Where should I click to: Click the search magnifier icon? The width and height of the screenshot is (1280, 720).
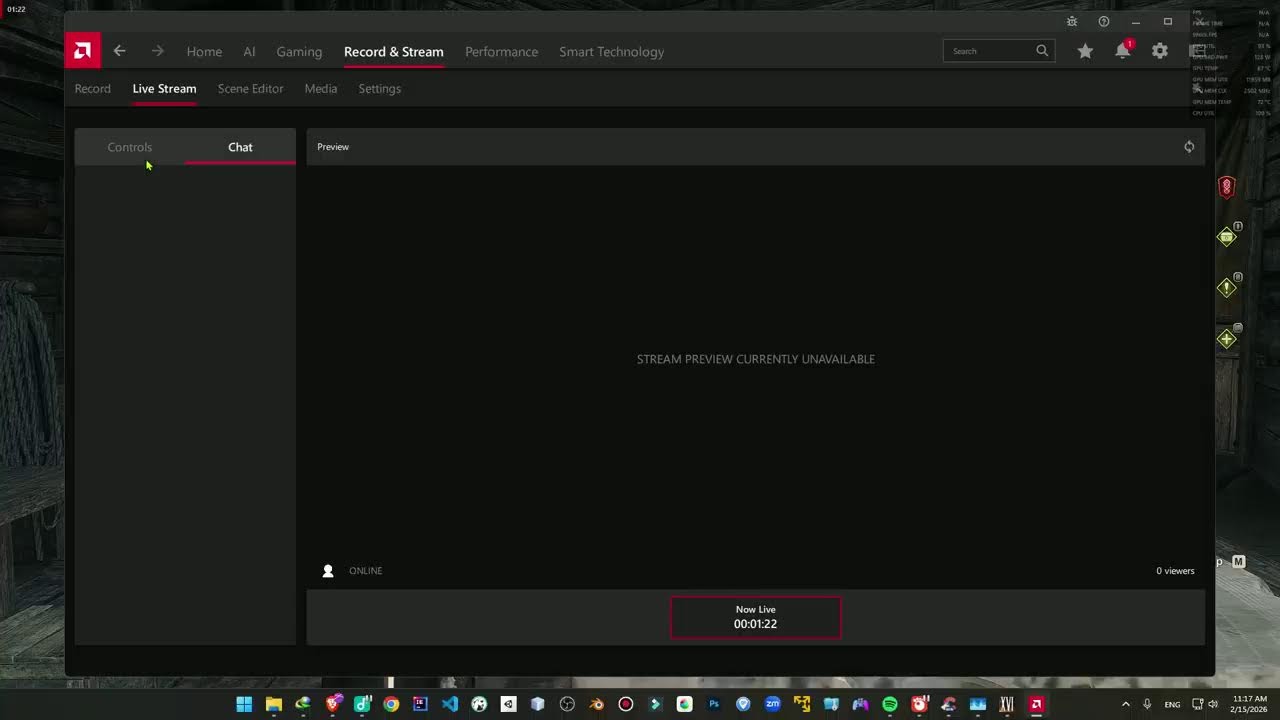click(1042, 51)
